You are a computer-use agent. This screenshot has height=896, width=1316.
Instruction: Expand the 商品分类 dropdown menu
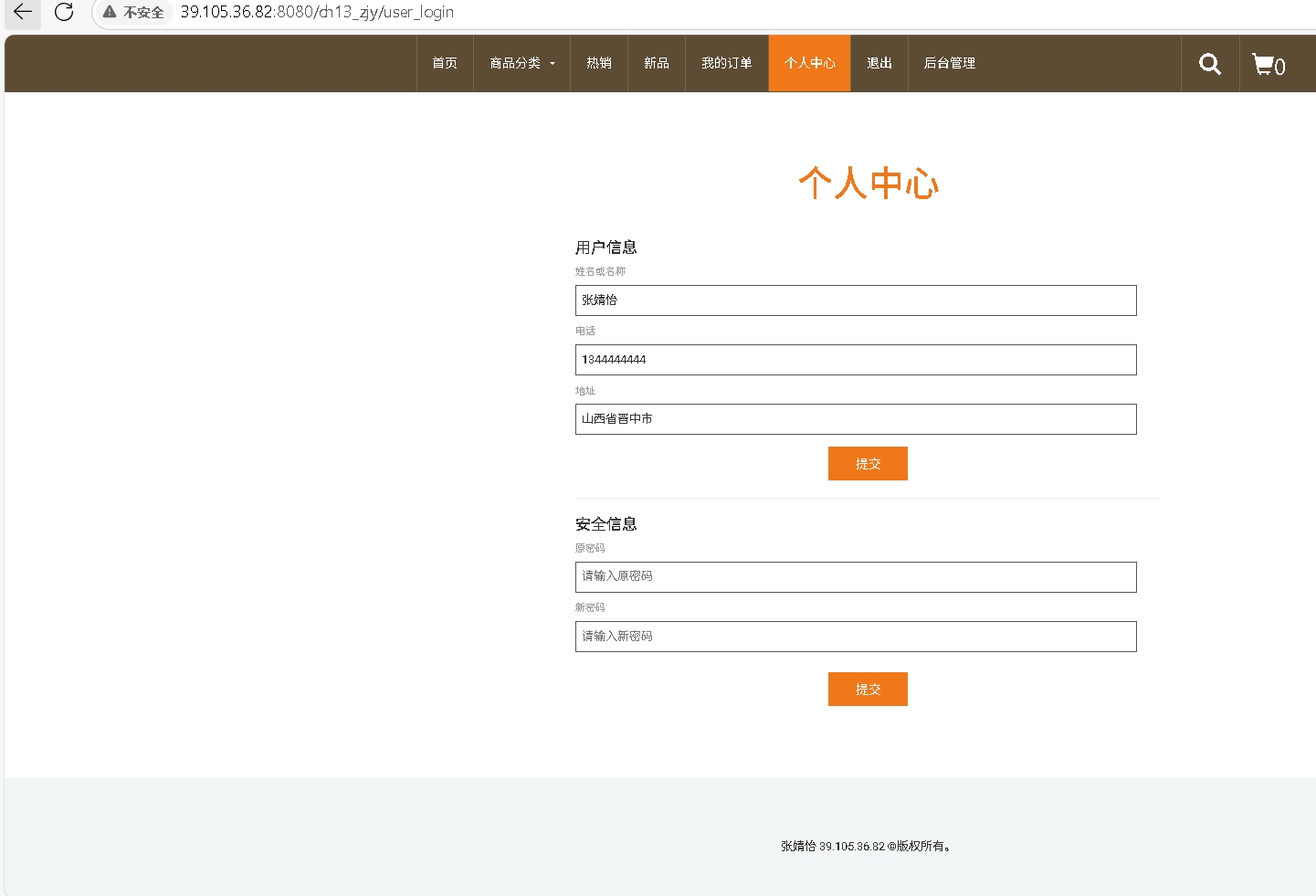[521, 63]
